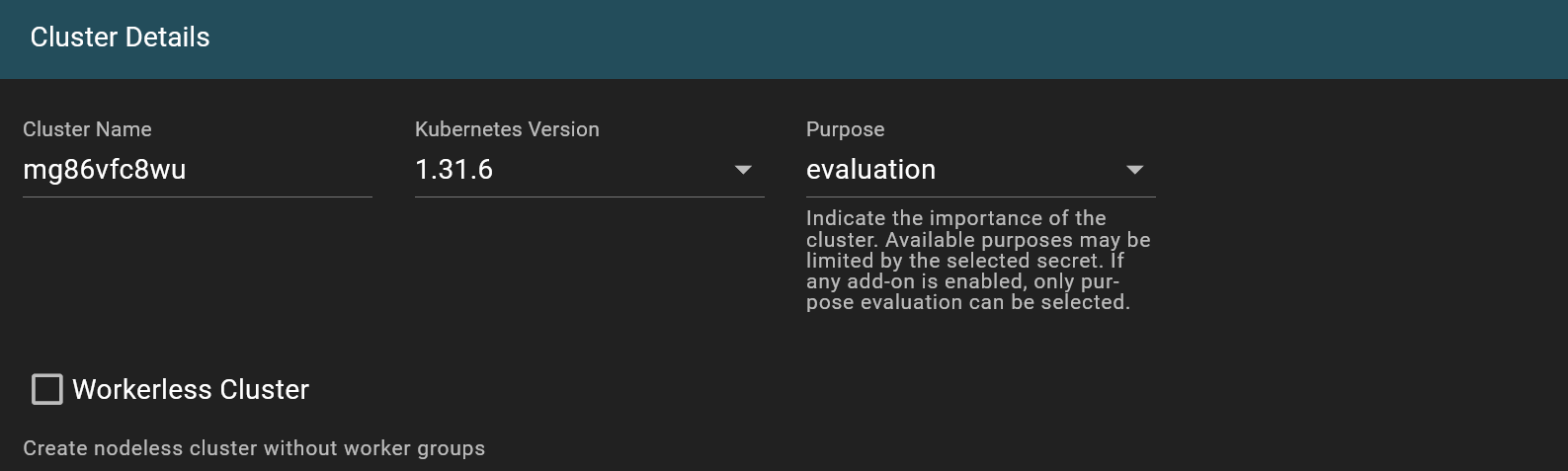The image size is (1568, 471).
Task: Select the 1.31.6 version value text
Action: [454, 170]
